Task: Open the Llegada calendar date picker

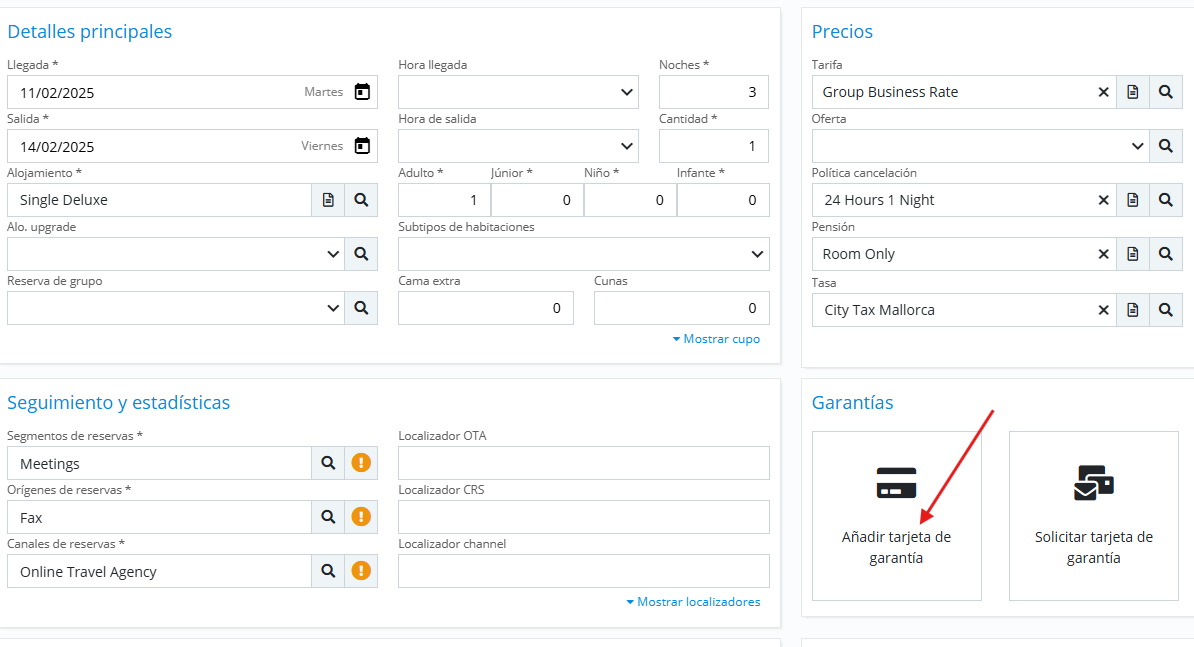Action: 362,92
